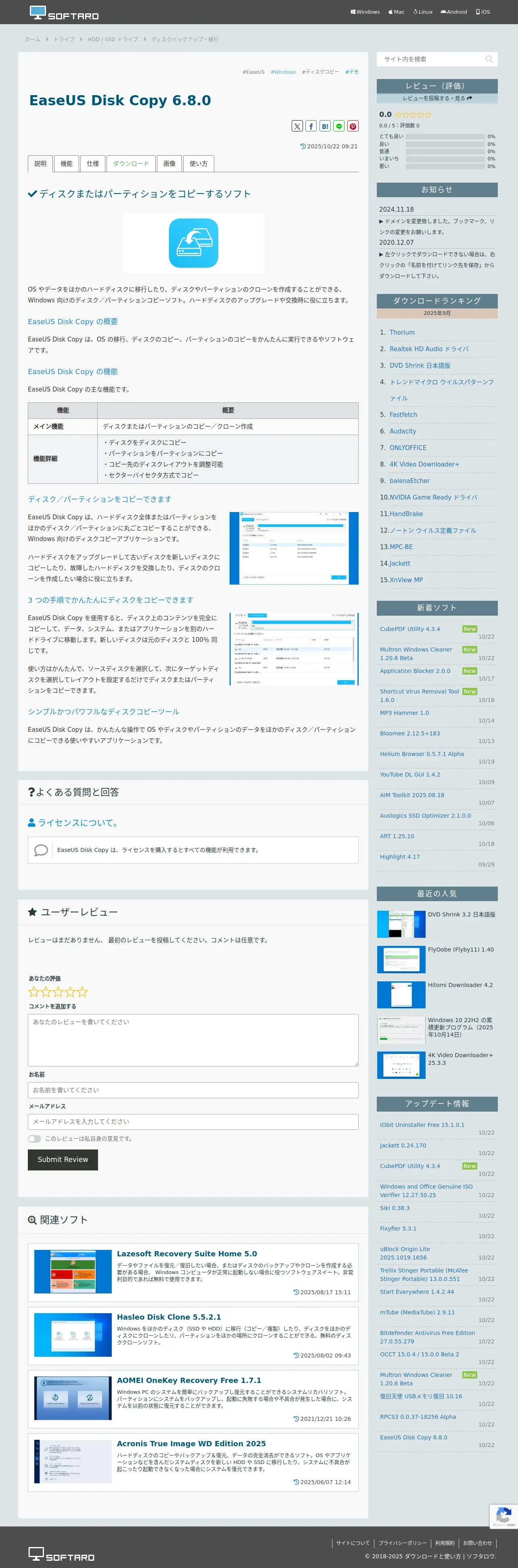This screenshot has height=1568, width=518.
Task: Share the page on X (Twitter)
Action: click(x=297, y=126)
